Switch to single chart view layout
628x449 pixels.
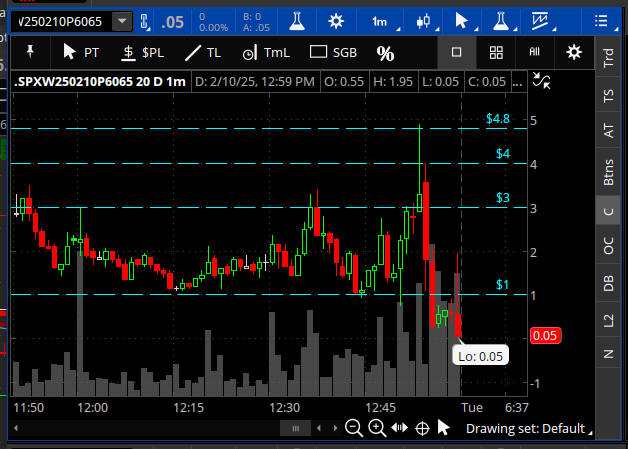457,52
